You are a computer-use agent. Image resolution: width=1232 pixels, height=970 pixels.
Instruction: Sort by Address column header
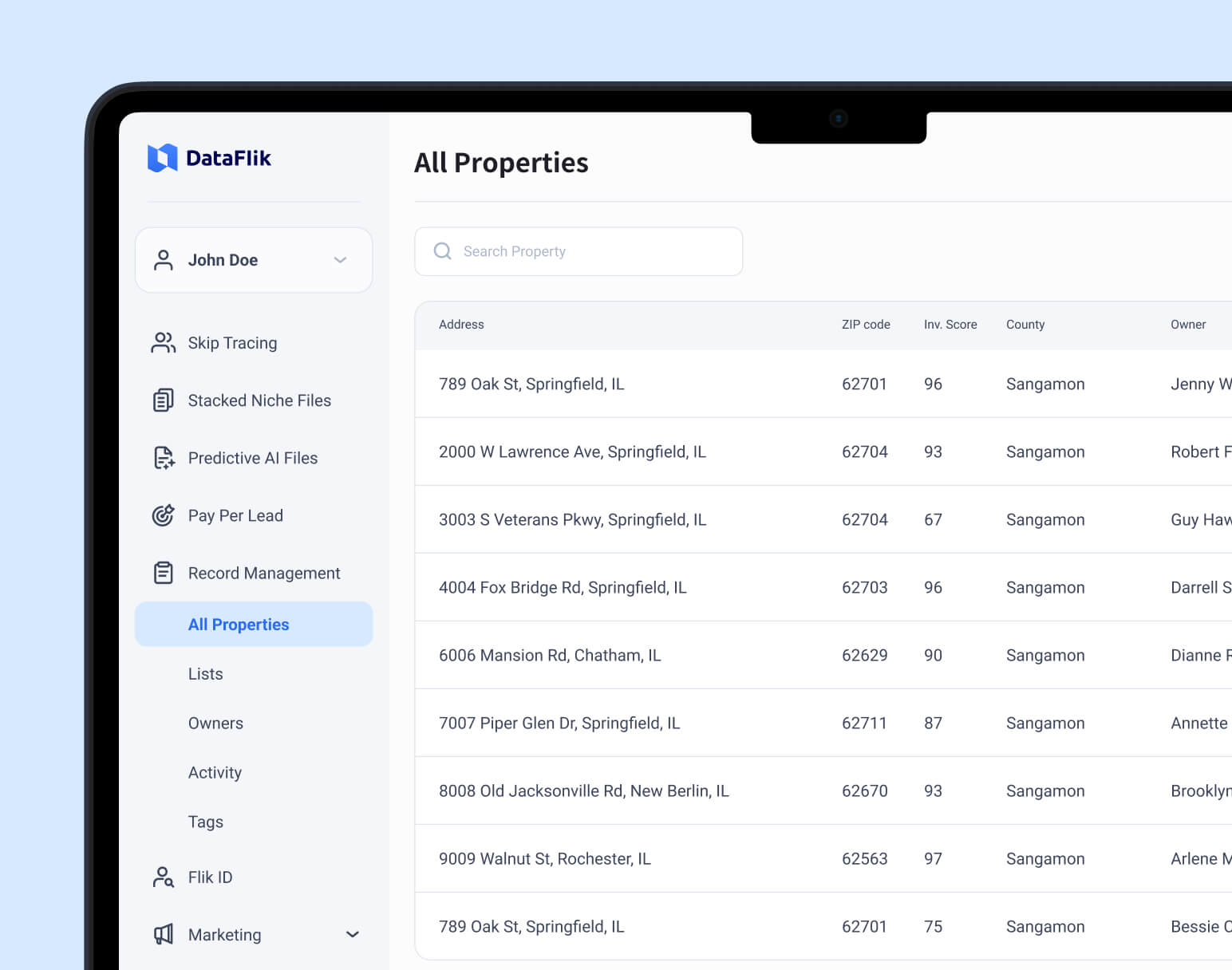click(461, 325)
